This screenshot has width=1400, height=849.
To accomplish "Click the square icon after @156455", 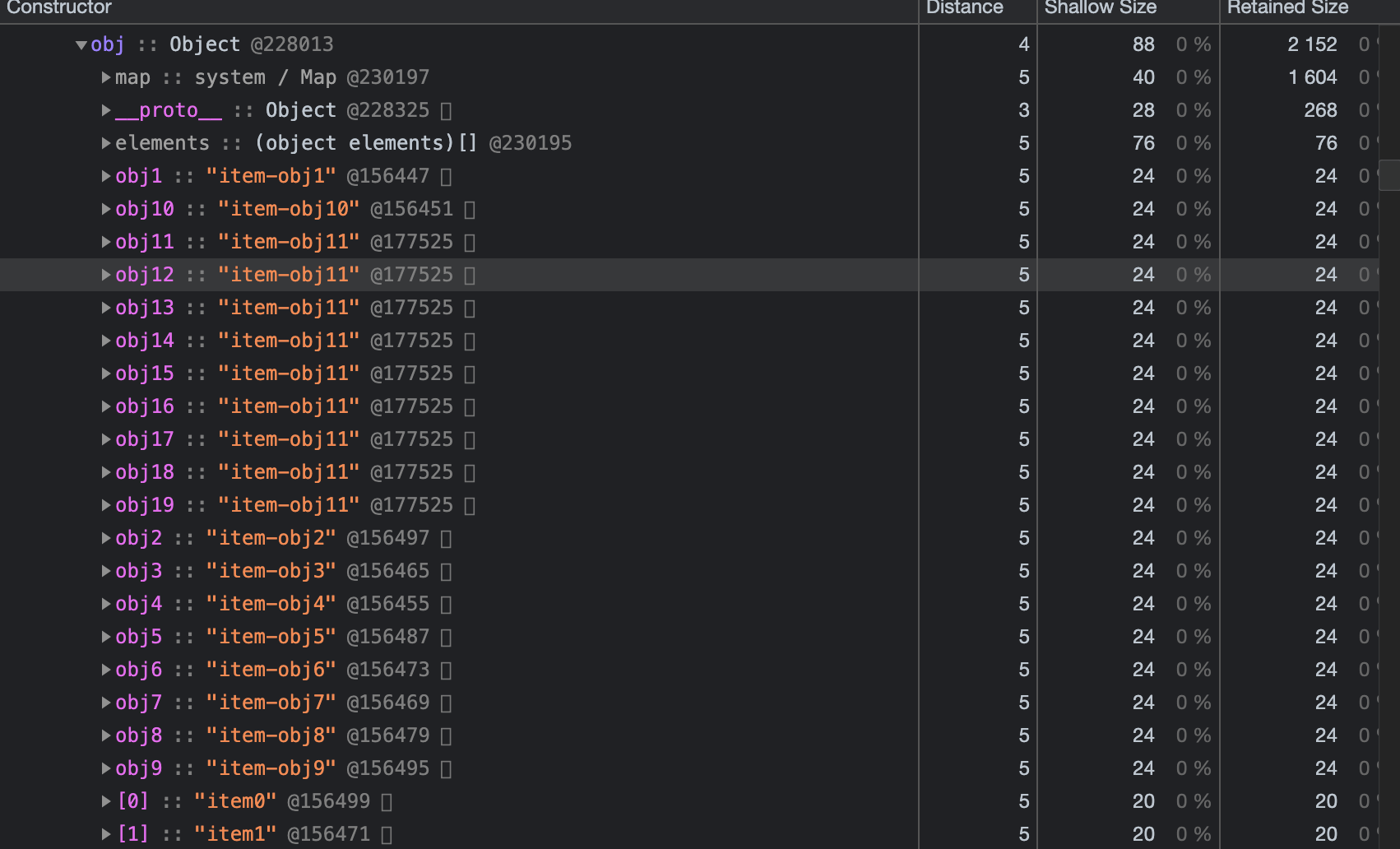I will pyautogui.click(x=446, y=604).
